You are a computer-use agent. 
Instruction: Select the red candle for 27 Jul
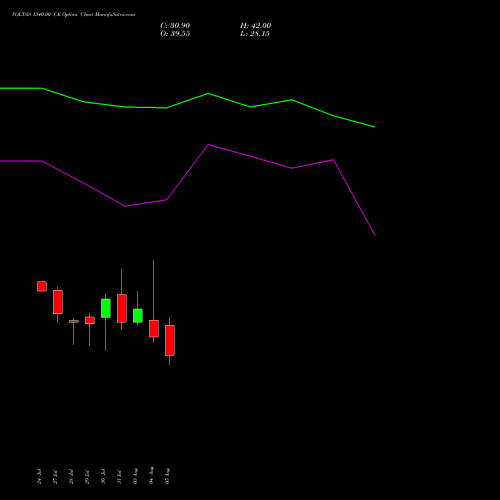point(58,302)
